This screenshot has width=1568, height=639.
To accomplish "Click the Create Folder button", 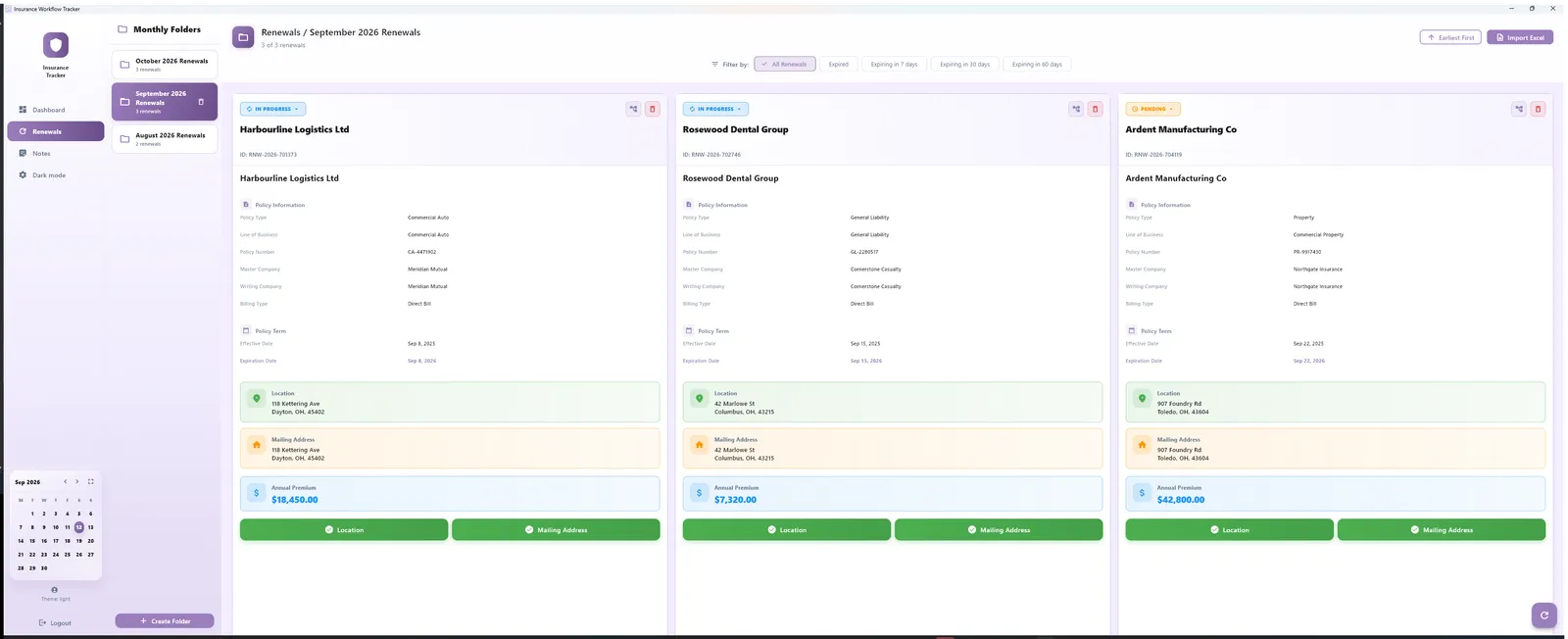I will click(165, 621).
